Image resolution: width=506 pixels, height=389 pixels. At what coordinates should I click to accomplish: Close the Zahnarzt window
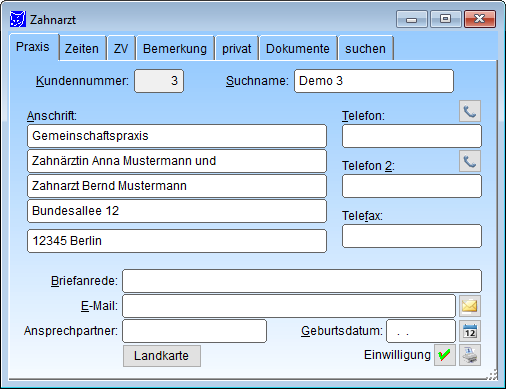click(x=480, y=19)
